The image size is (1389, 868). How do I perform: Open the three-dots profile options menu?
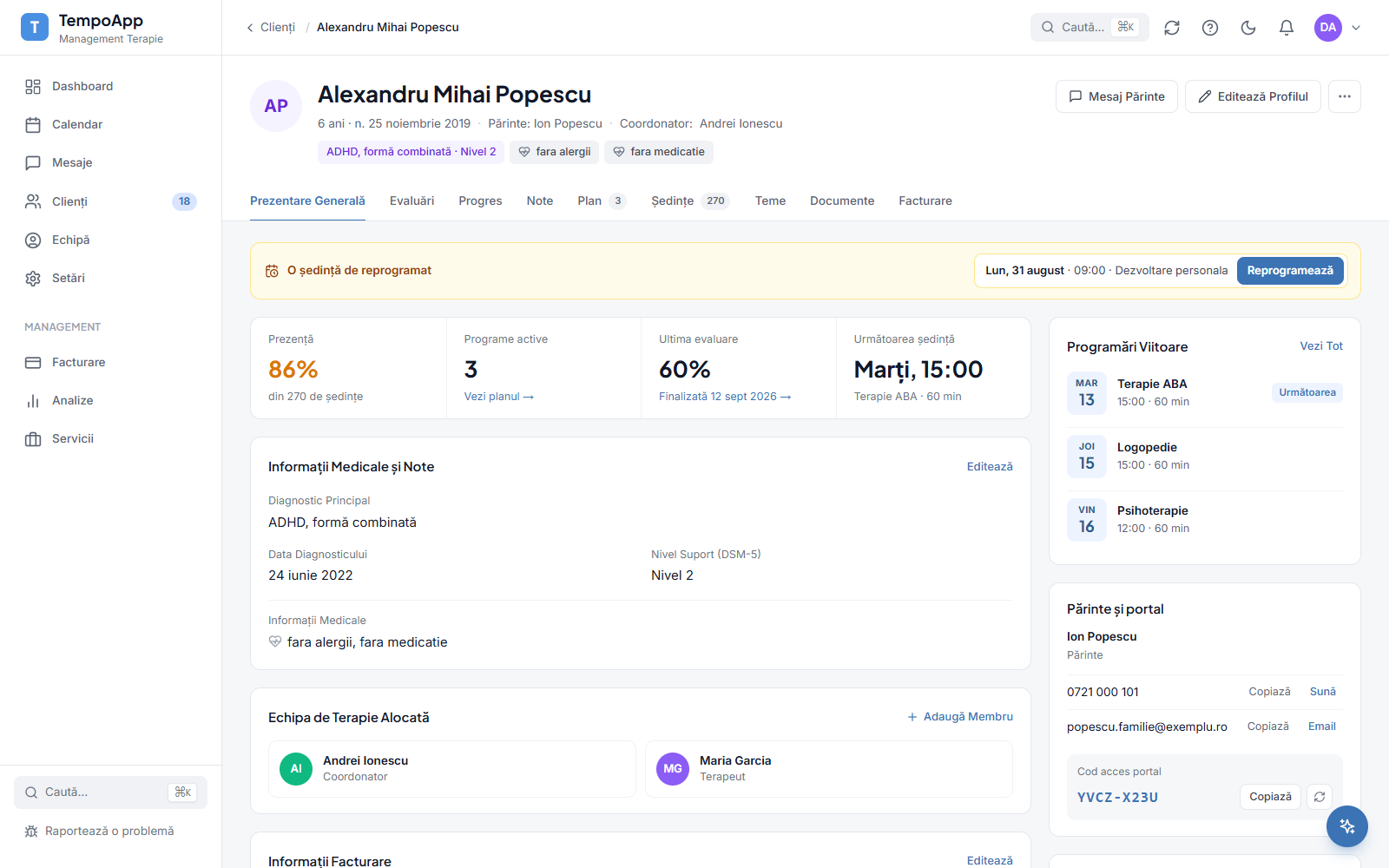click(1345, 96)
